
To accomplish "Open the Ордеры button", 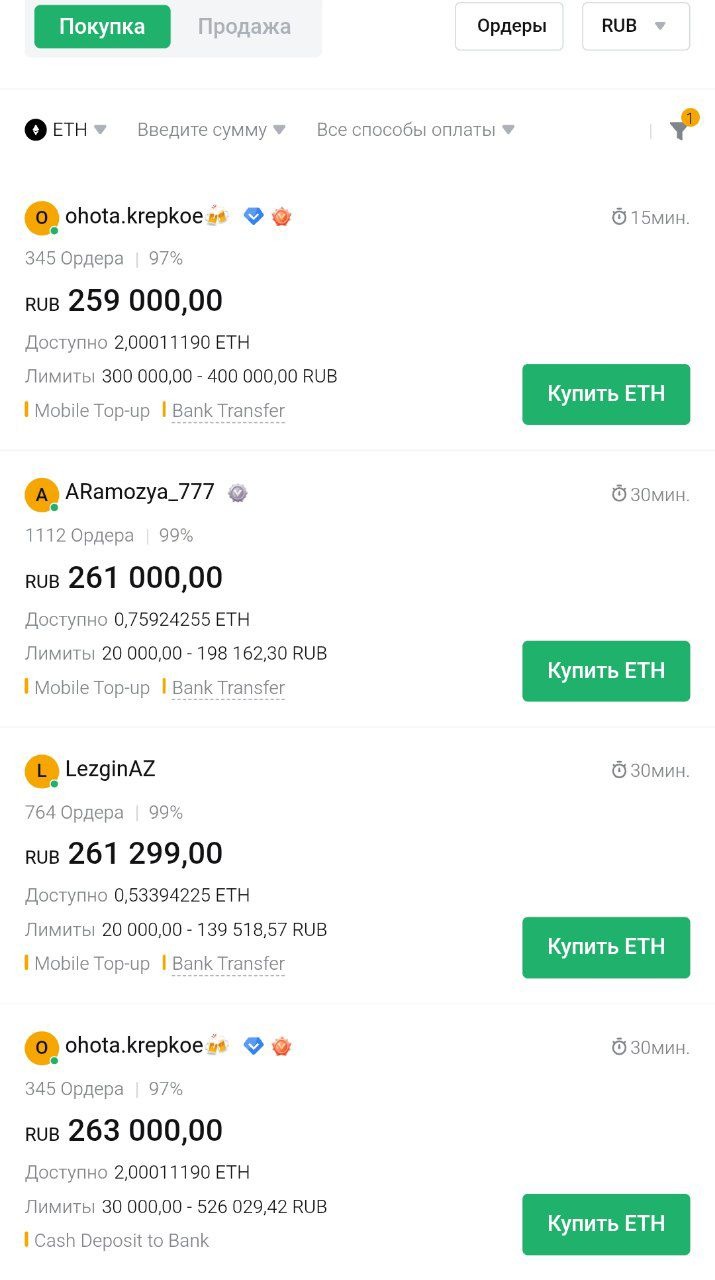I will (x=510, y=26).
